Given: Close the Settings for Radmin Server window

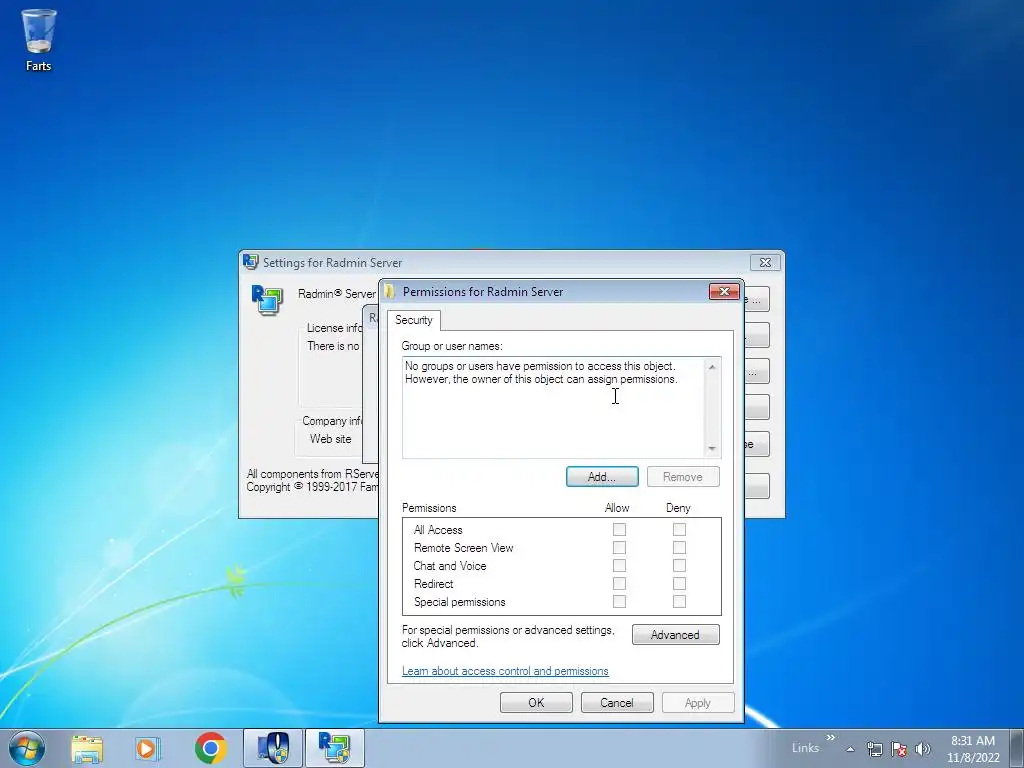Looking at the screenshot, I should pos(765,262).
